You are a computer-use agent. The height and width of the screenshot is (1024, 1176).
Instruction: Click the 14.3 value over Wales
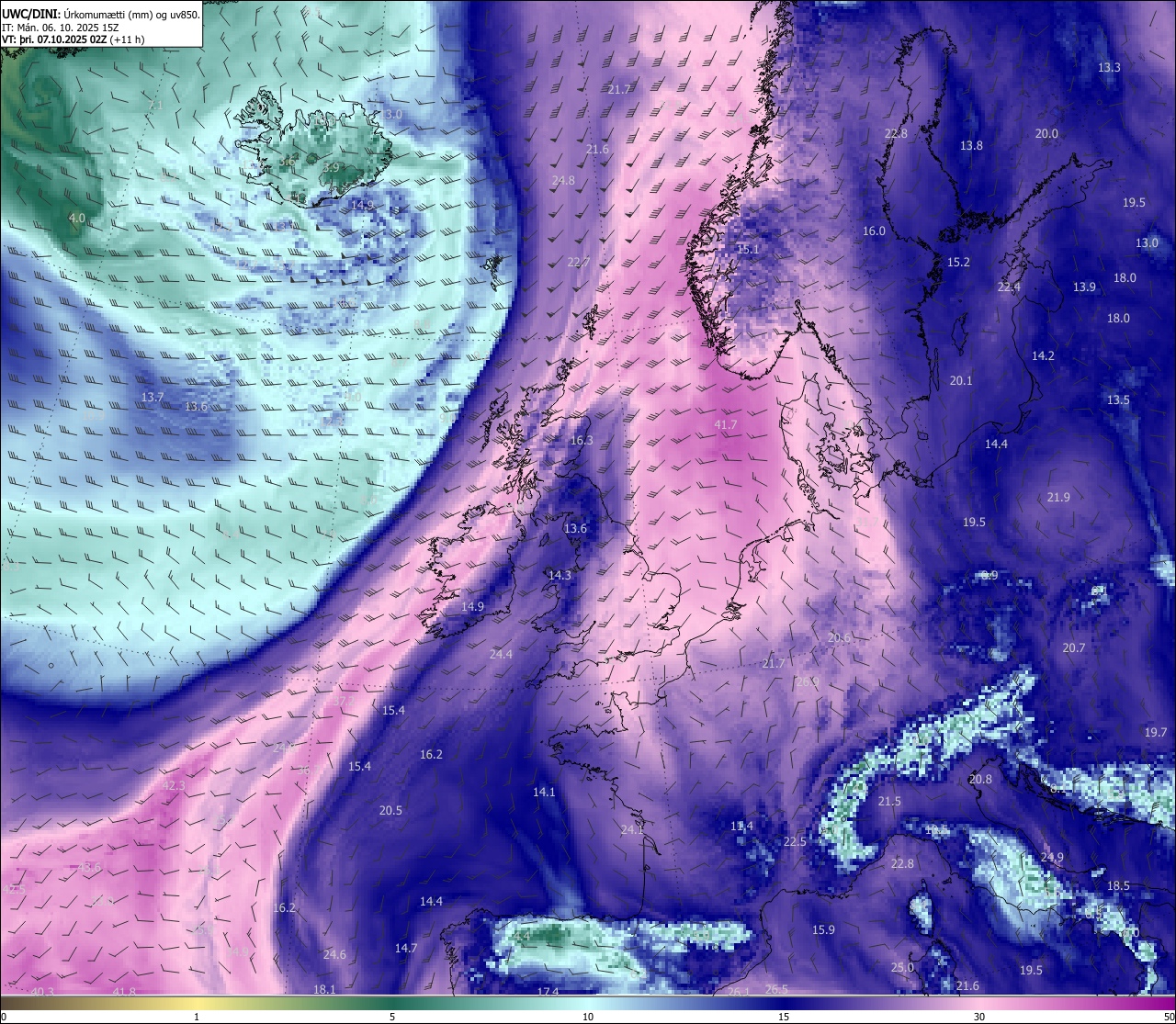(560, 575)
